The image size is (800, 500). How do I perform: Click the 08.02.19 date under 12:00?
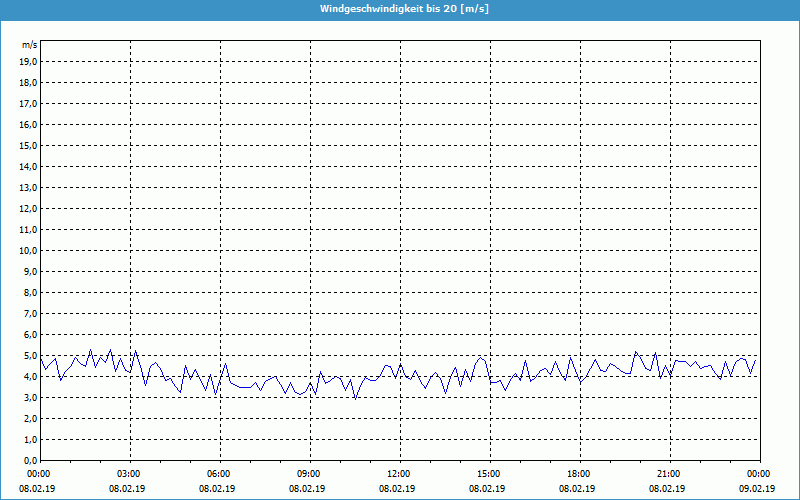398,489
